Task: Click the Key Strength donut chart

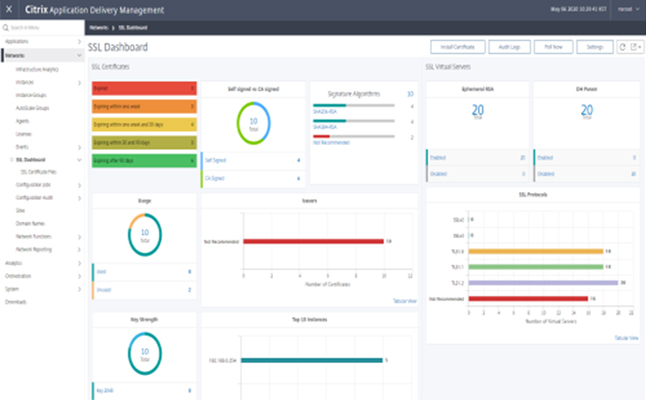Action: coord(144,351)
